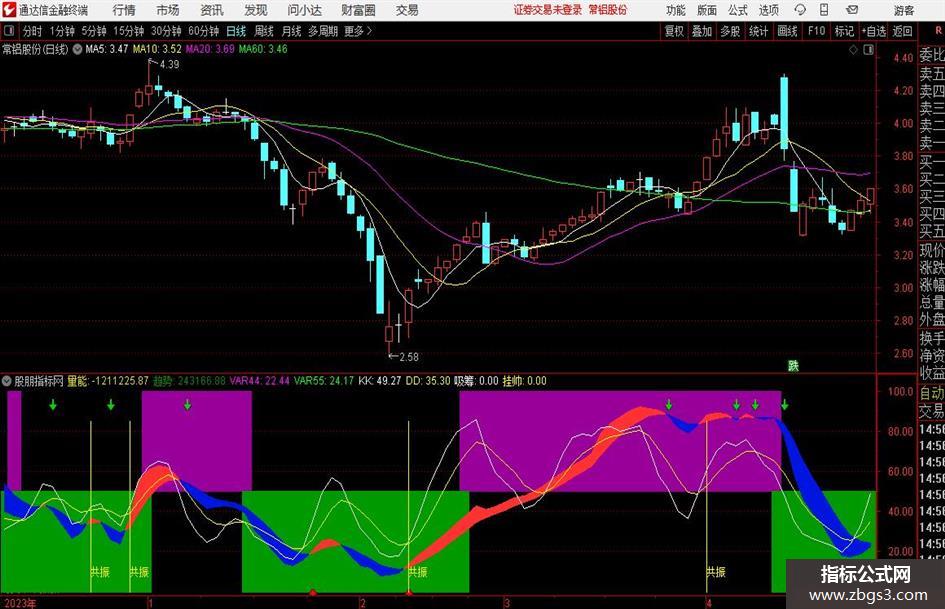Click the 叠加 overlay button
This screenshot has width=945, height=609.
click(x=702, y=31)
